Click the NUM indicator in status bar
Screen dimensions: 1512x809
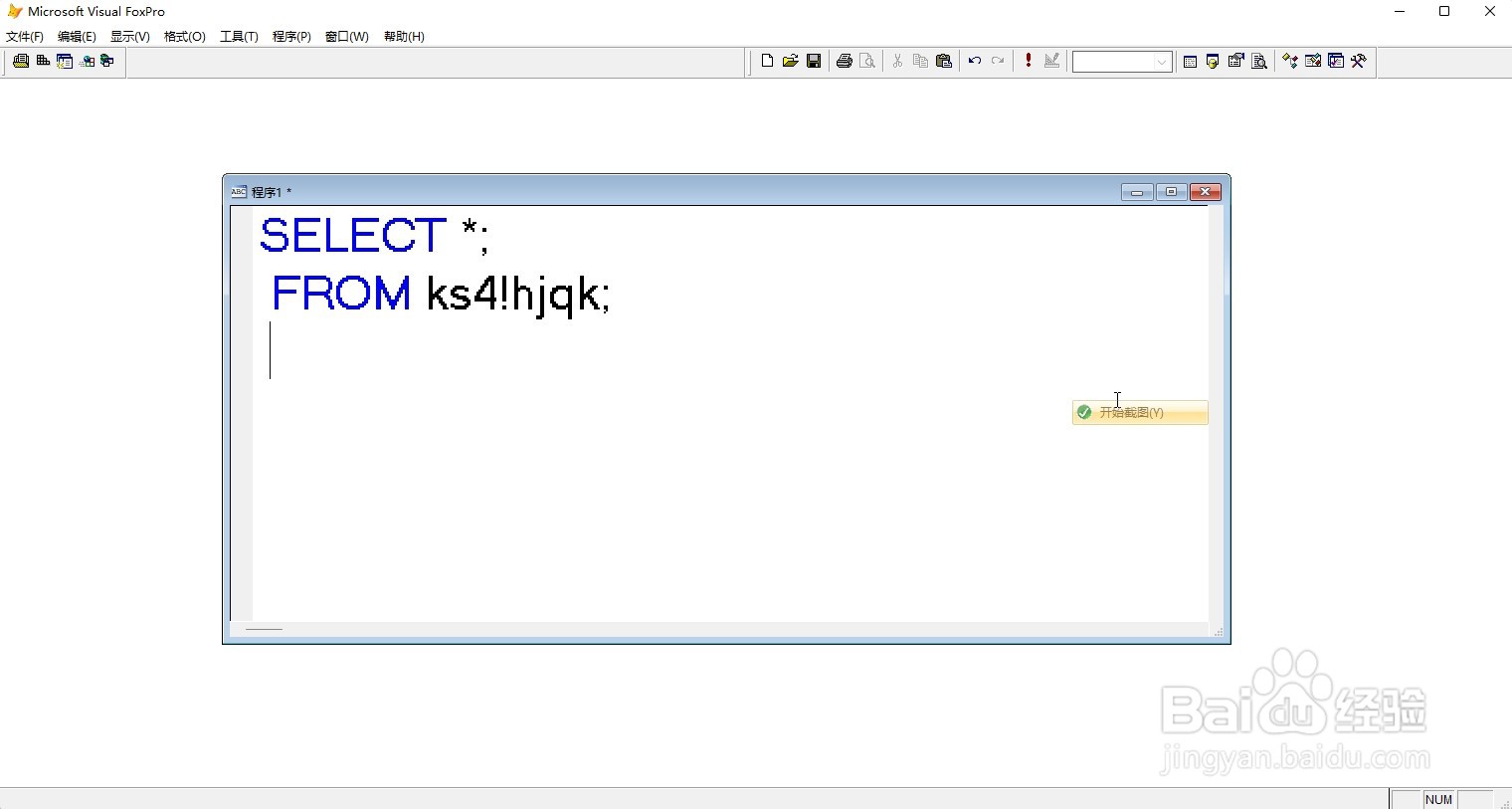1439,799
